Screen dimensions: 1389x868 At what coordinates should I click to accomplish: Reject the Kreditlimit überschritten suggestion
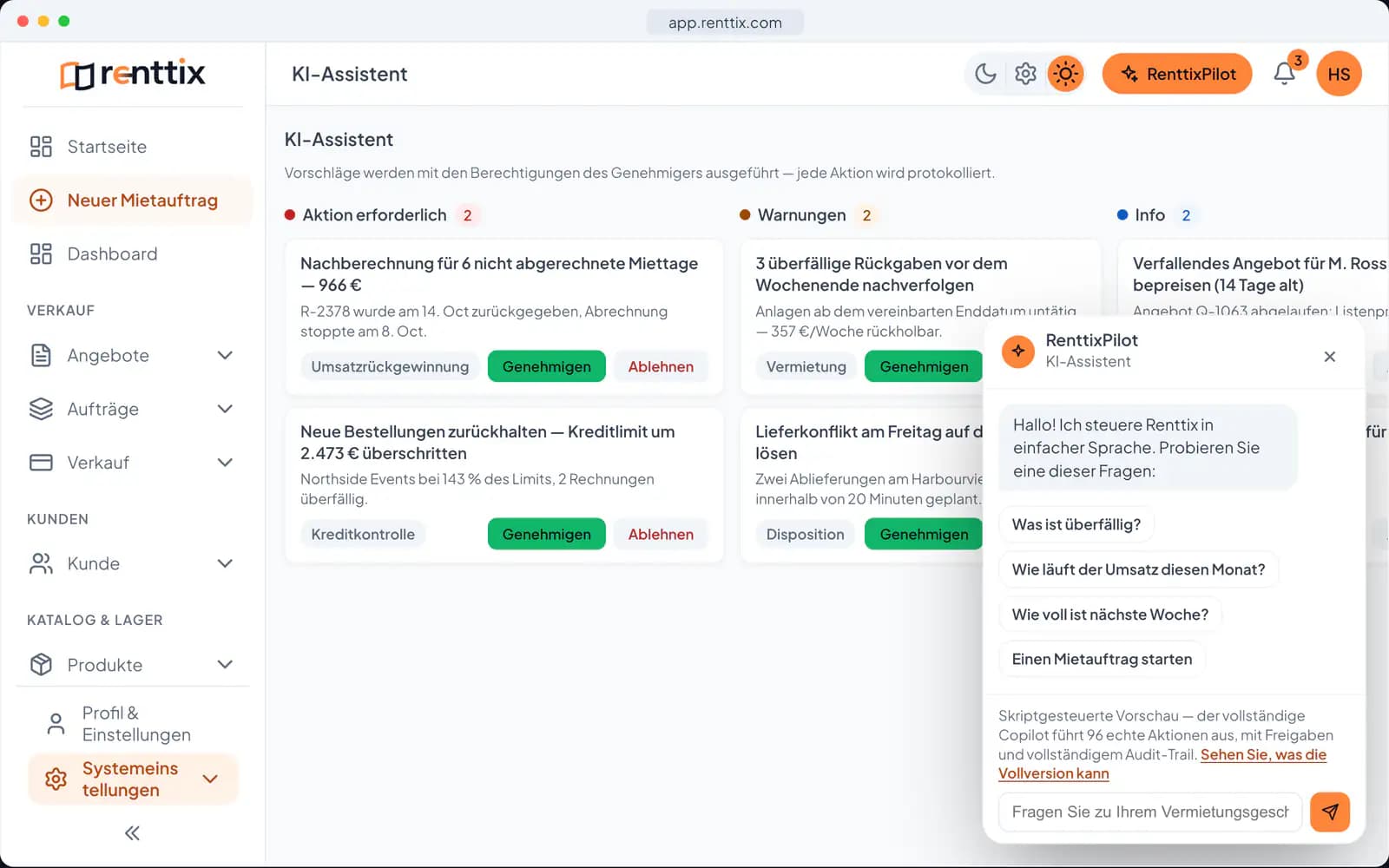[661, 534]
